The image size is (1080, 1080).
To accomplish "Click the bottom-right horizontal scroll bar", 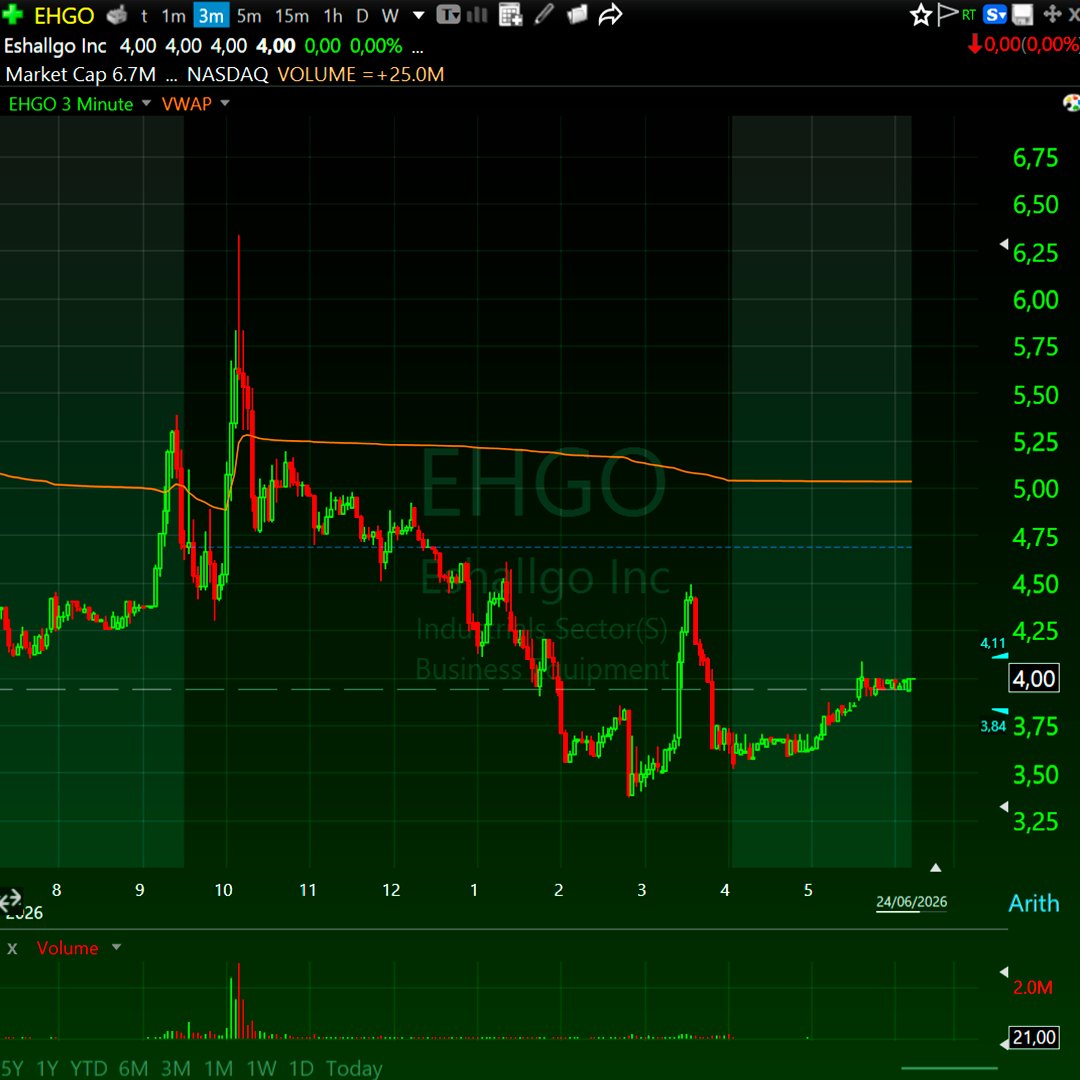I will [x=949, y=1069].
